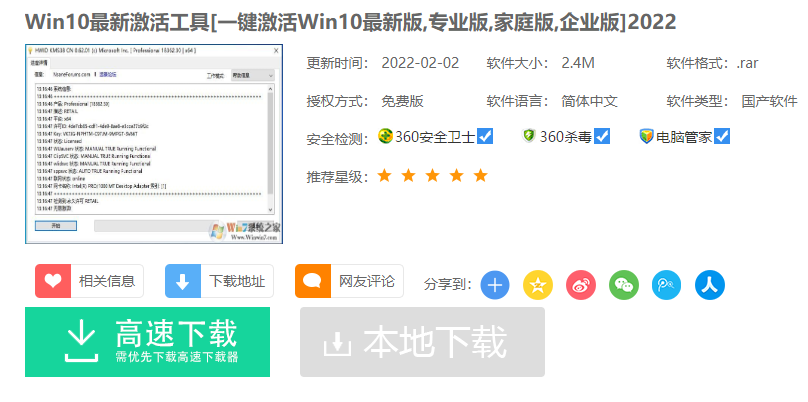Click the update date 2022-02-02

pyautogui.click(x=420, y=63)
